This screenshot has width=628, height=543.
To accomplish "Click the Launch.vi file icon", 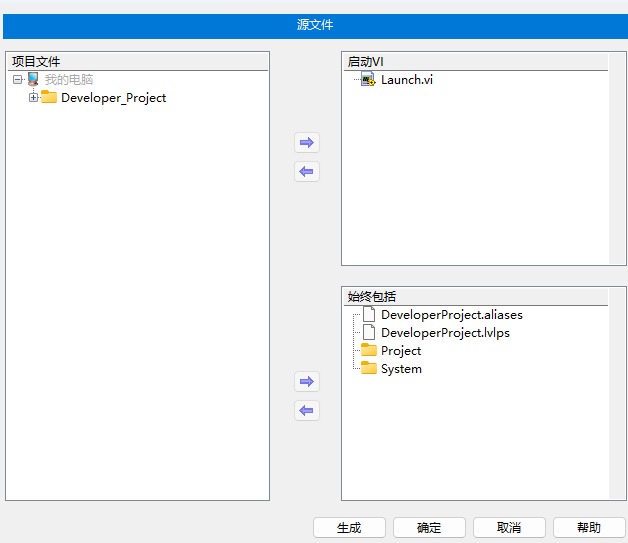I will [x=368, y=79].
